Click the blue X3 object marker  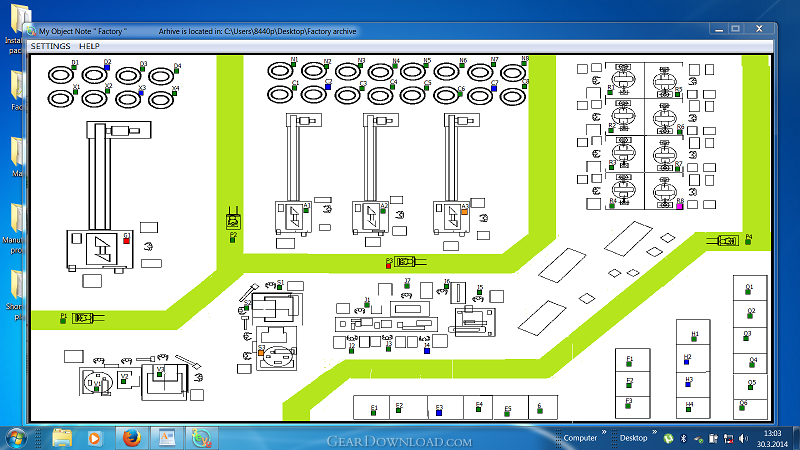[142, 93]
